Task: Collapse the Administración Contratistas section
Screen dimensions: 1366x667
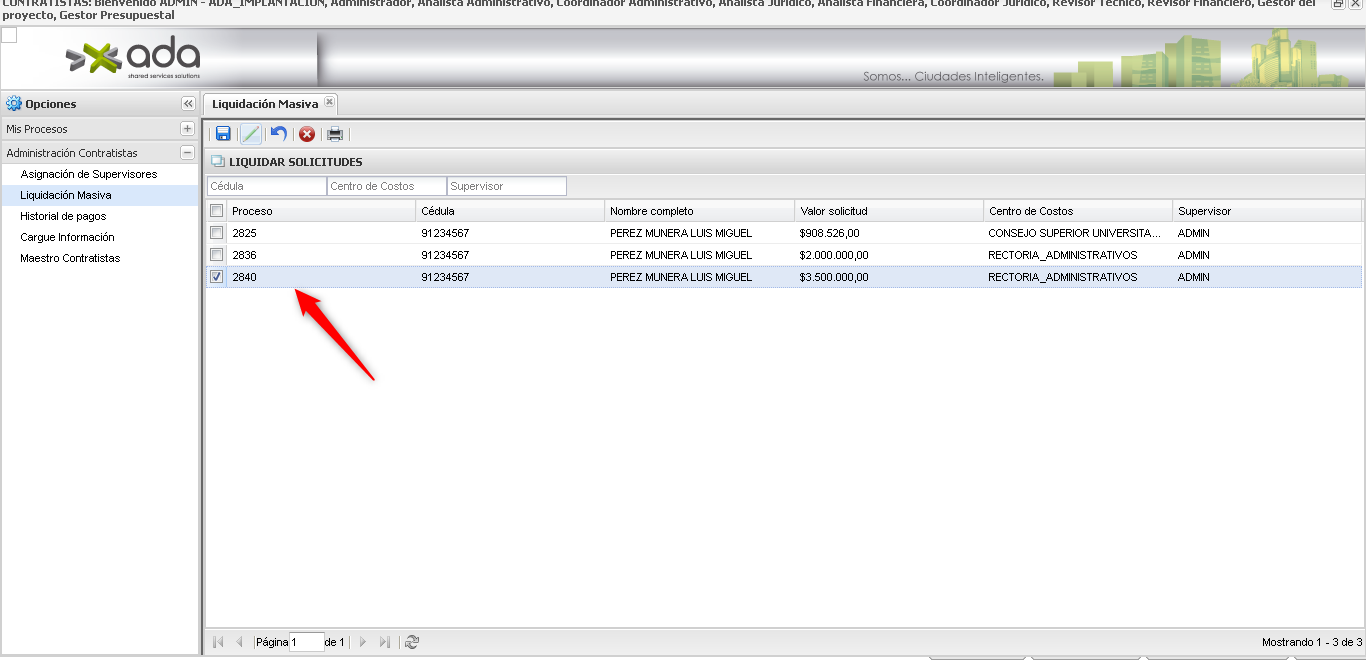Action: (187, 153)
